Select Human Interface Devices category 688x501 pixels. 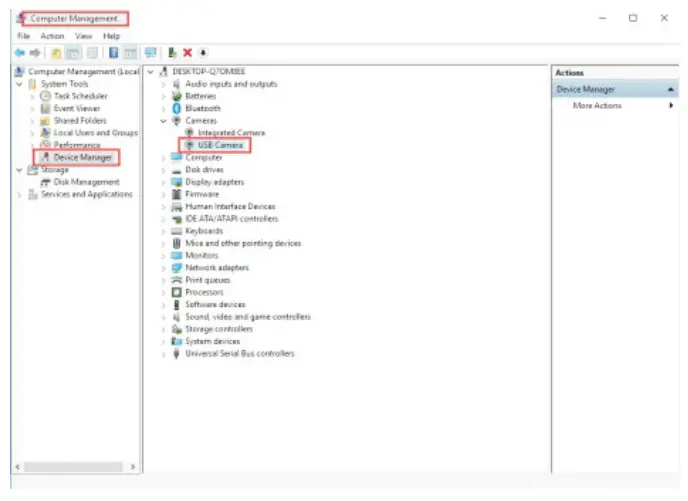pyautogui.click(x=230, y=206)
